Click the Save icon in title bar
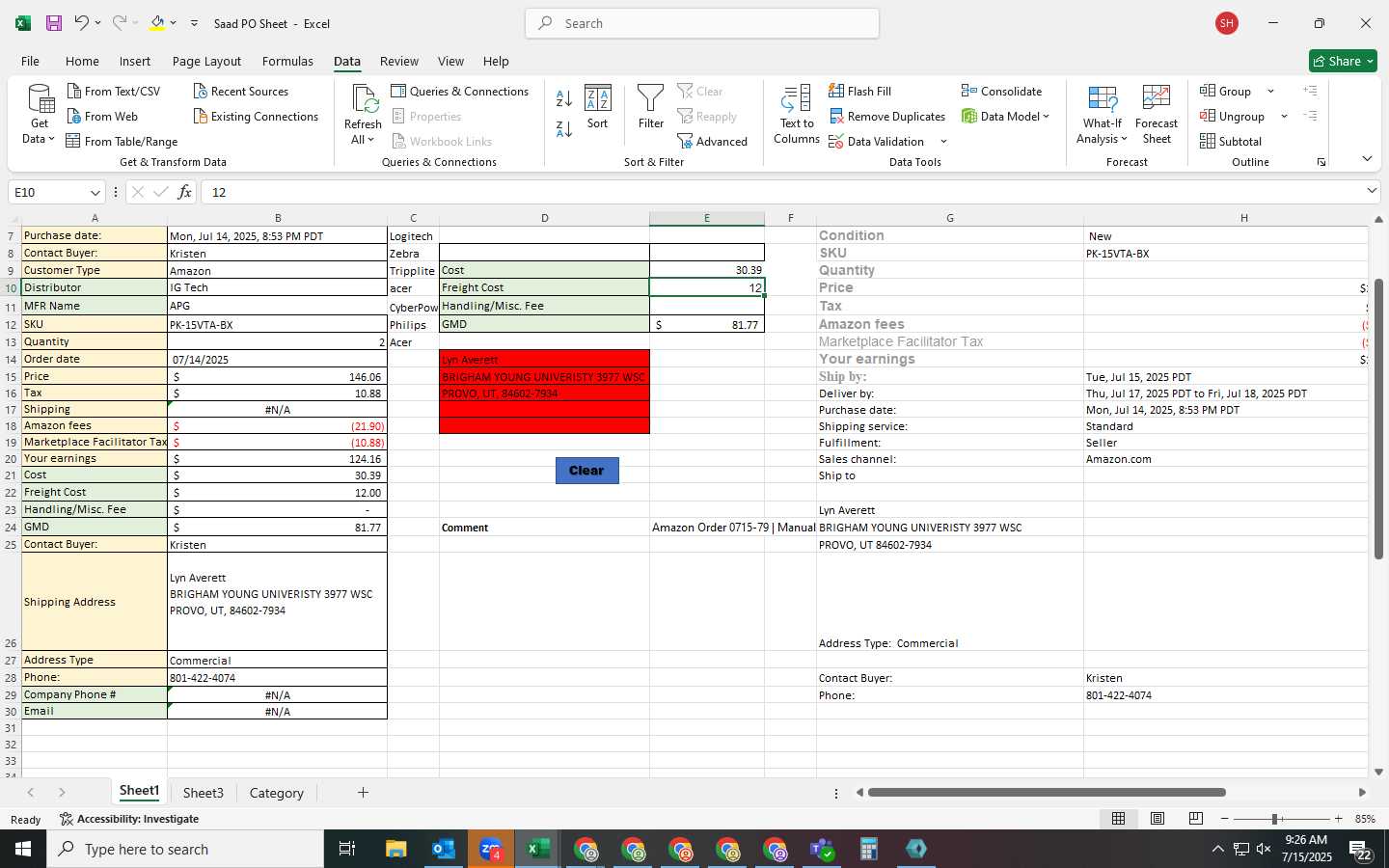This screenshot has height=868, width=1389. click(x=54, y=23)
